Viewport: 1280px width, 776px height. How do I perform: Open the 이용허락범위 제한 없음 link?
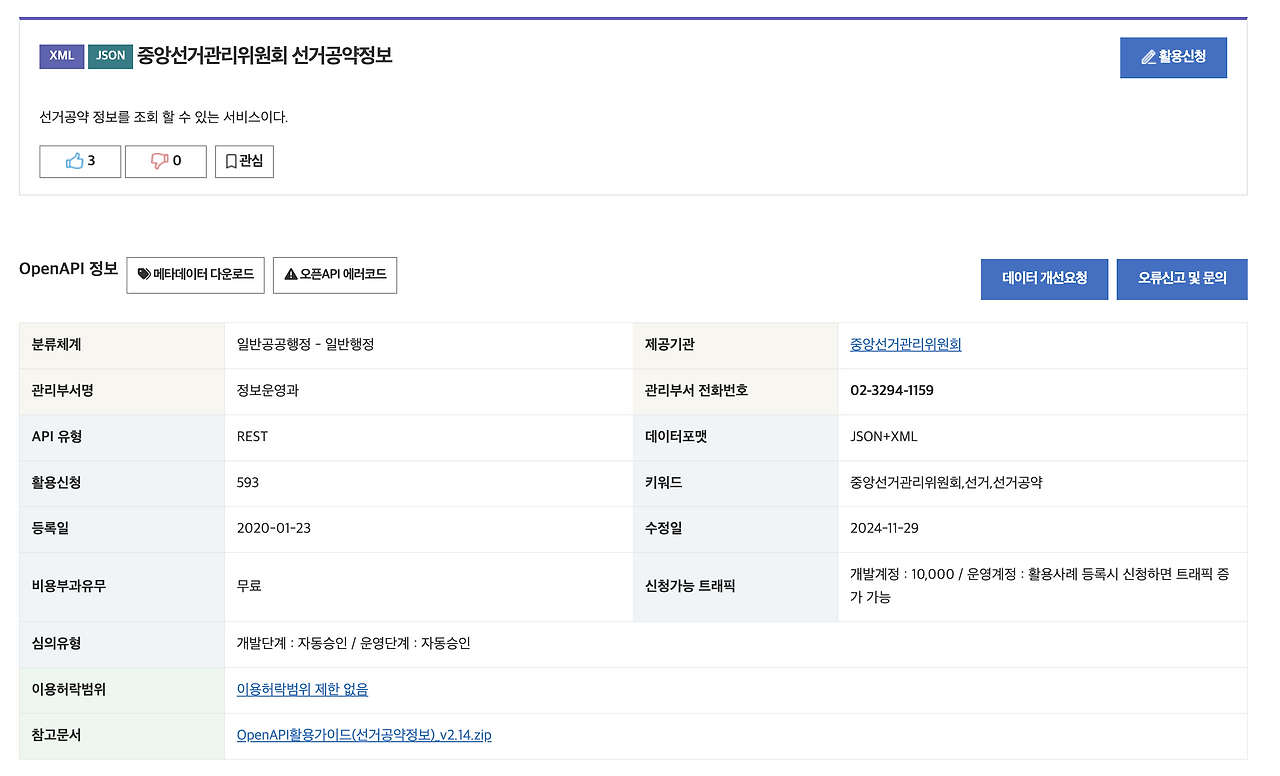pyautogui.click(x=302, y=689)
